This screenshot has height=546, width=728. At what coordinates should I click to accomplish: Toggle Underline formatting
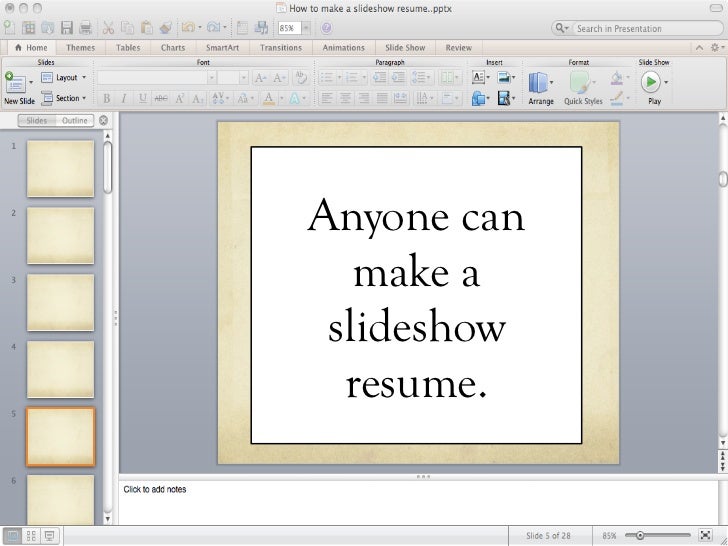(143, 98)
